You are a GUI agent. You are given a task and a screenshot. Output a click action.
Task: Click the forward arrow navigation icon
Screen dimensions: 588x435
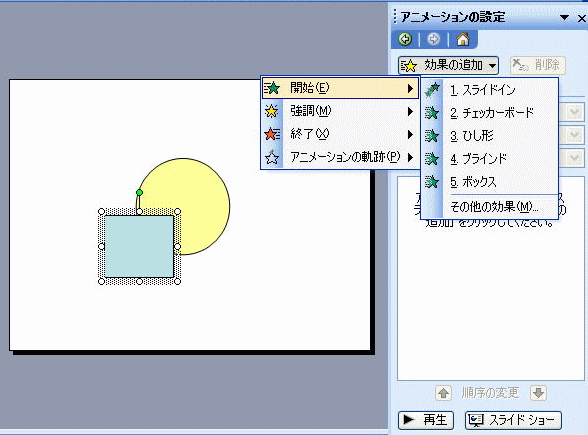(x=434, y=39)
